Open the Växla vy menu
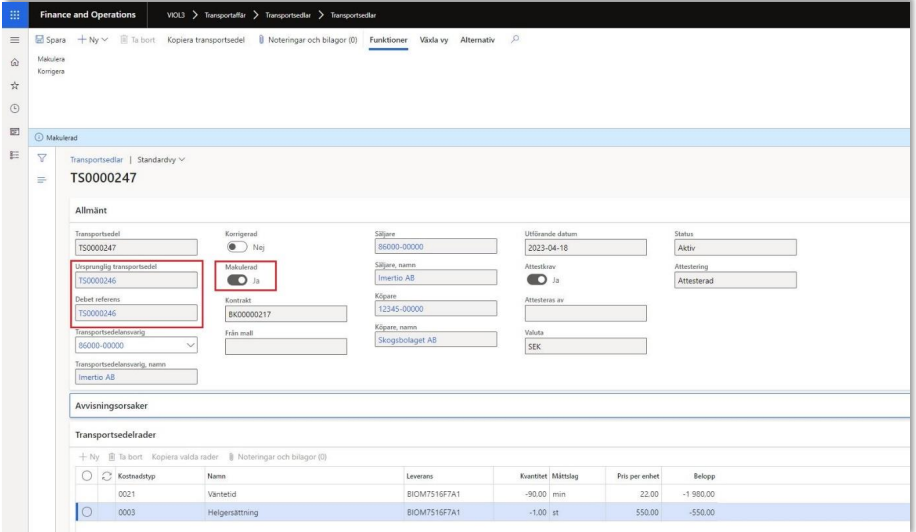The width and height of the screenshot is (916, 532). pyautogui.click(x=432, y=39)
